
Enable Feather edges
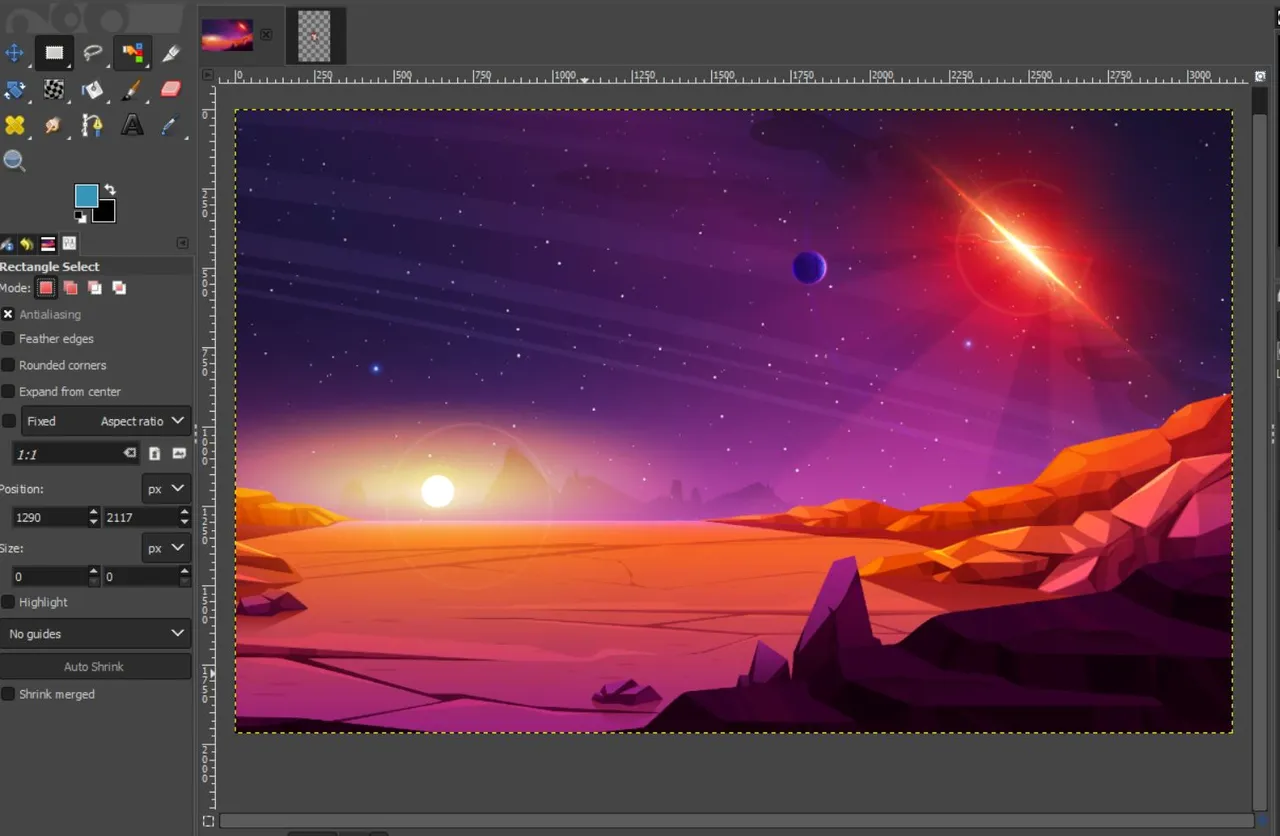click(8, 339)
